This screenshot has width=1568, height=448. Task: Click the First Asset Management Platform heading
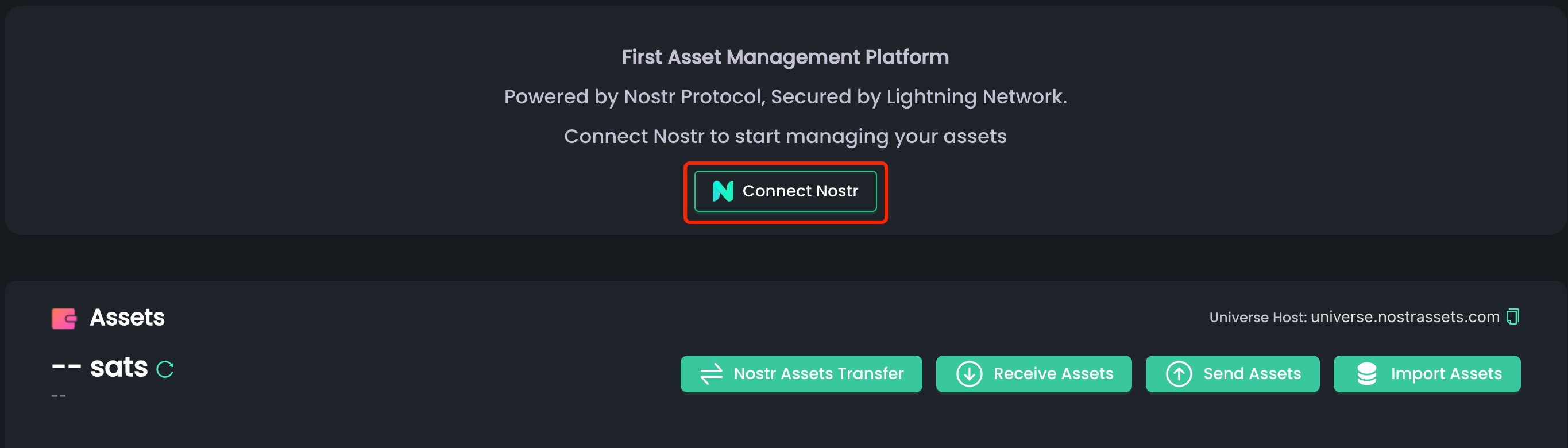coord(785,57)
